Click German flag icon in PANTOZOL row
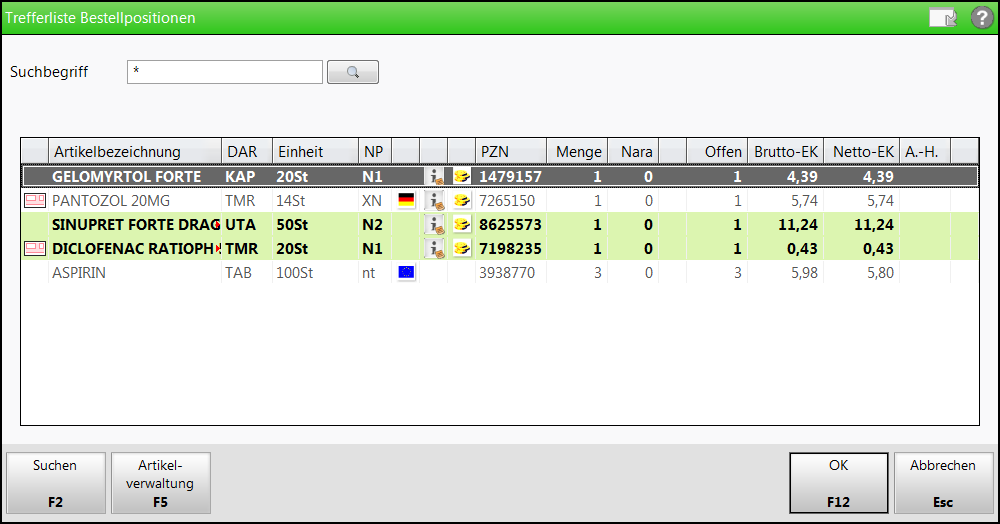This screenshot has width=1000, height=524. (x=406, y=201)
